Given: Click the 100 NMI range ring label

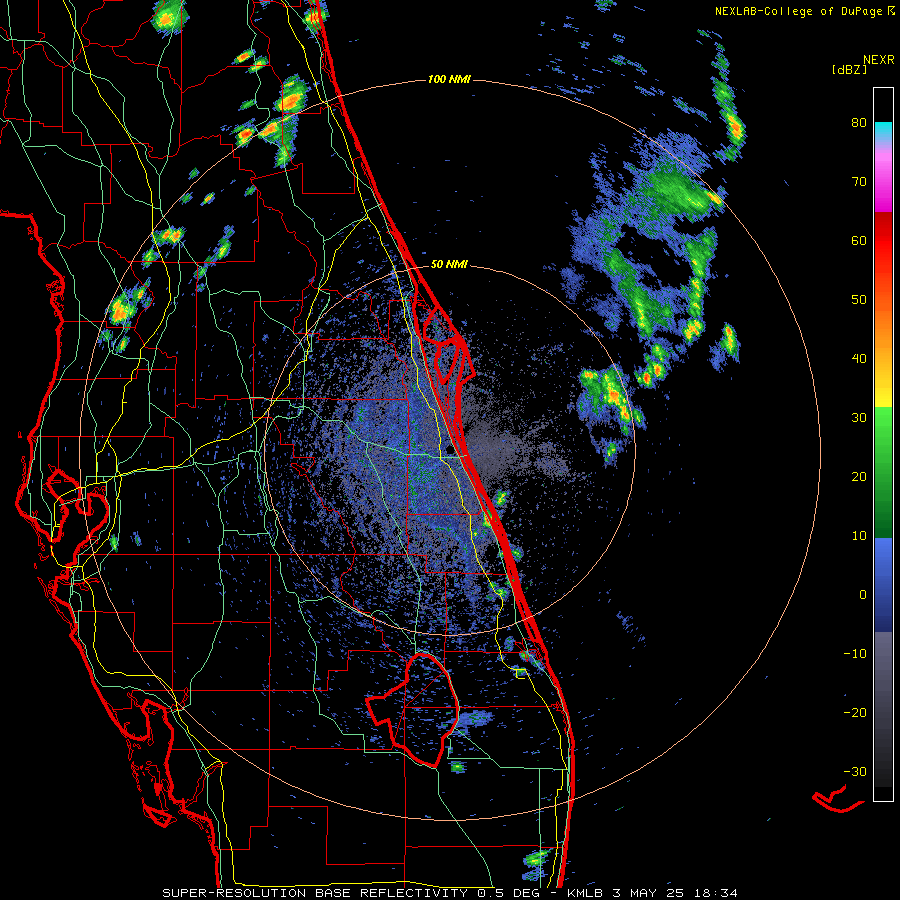Looking at the screenshot, I should click(449, 79).
